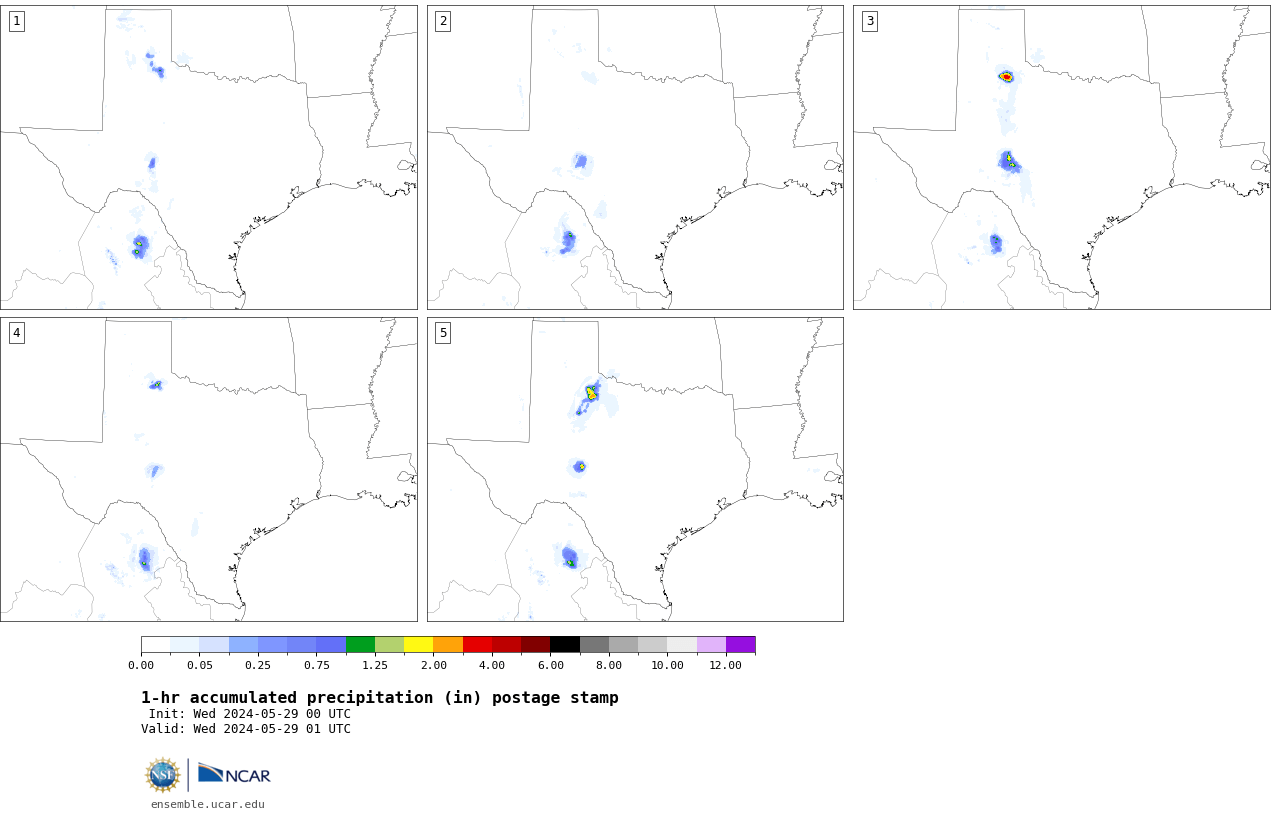The image size is (1280, 815).
Task: Select the NSF logo
Action: tap(162, 775)
